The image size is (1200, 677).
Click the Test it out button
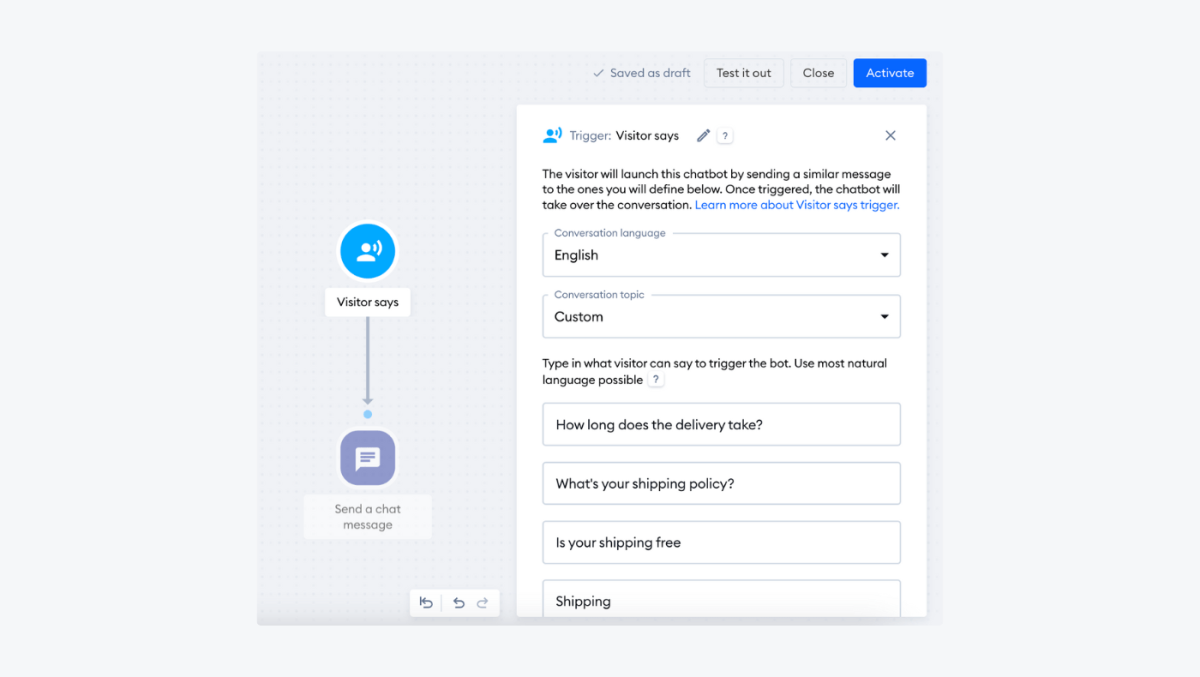743,72
